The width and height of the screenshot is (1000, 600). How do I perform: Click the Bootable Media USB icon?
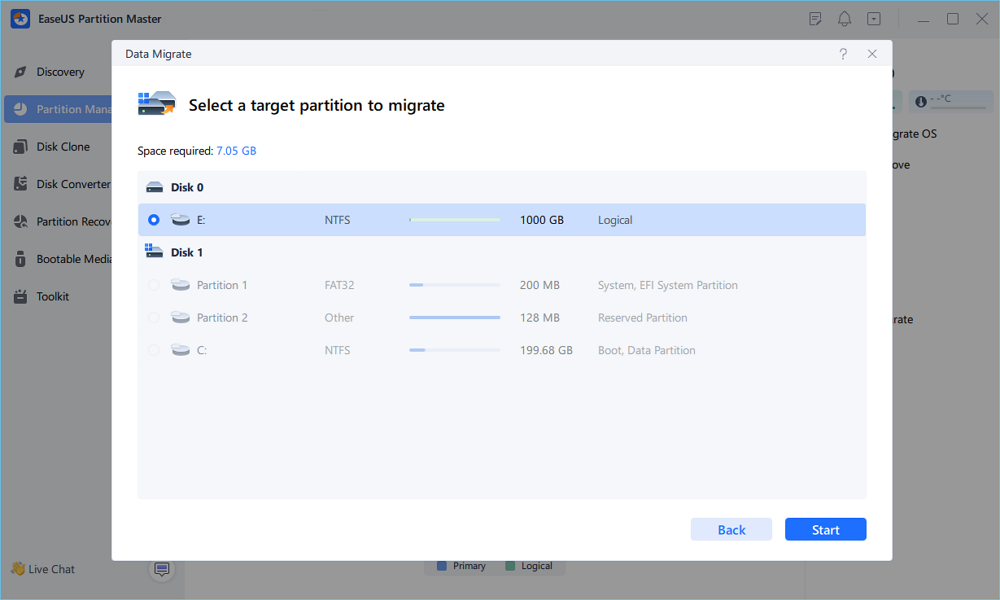tap(20, 259)
